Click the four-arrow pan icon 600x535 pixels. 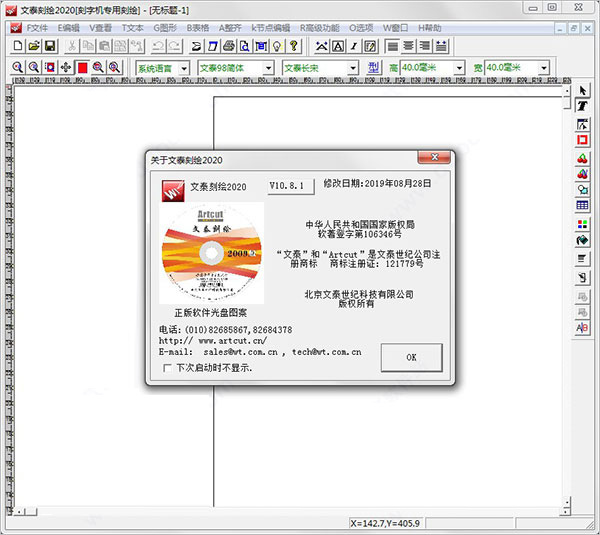[66, 67]
